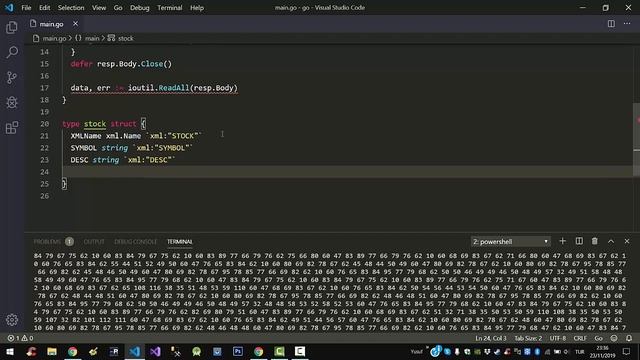Click XMLName on line 21
This screenshot has width=640, height=360.
point(86,136)
